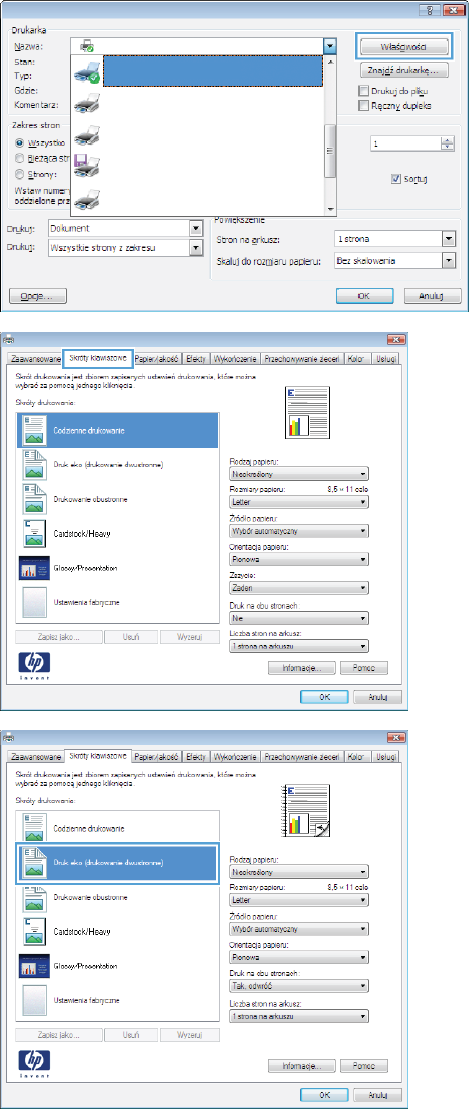Screen dimensions: 469x1109
Task: Open the Zeszyte Żaden dropdown
Action: click(x=299, y=588)
